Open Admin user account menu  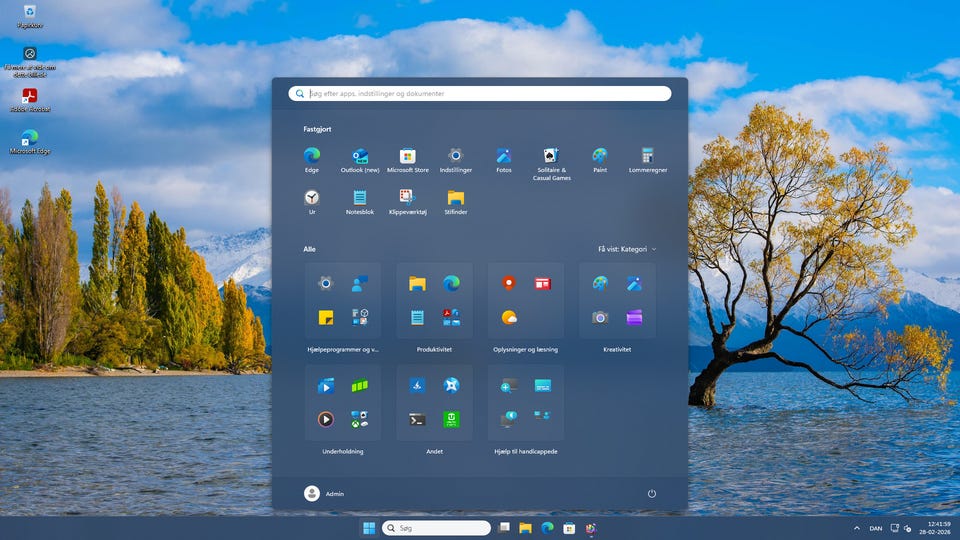tap(324, 493)
